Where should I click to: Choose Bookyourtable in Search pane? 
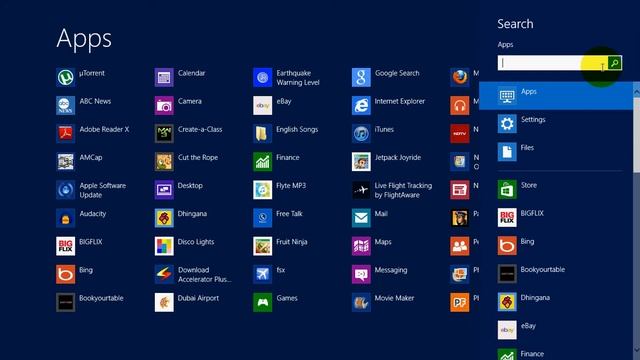tap(556, 274)
